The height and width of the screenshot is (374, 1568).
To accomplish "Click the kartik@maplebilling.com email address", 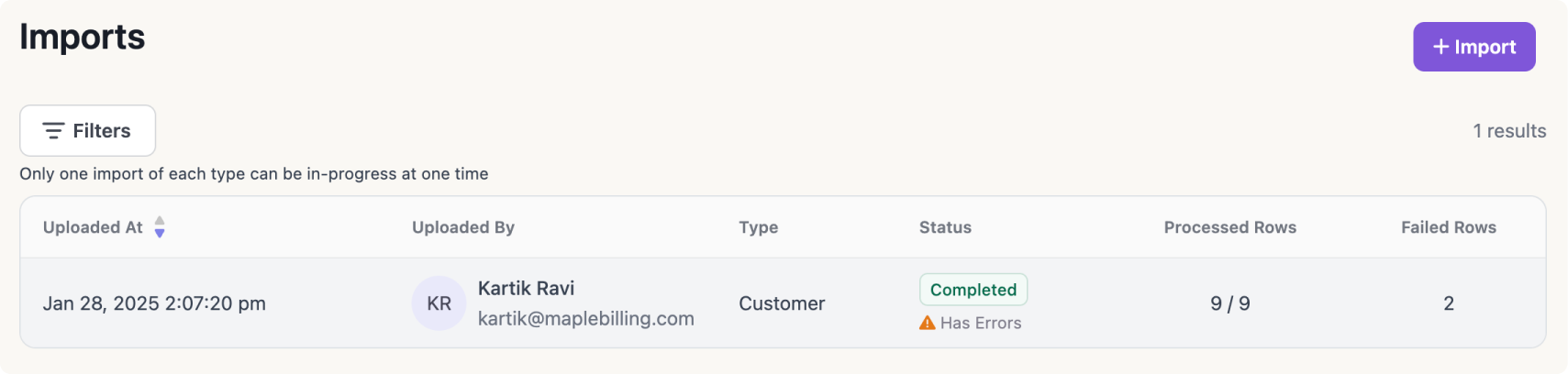I will [585, 319].
